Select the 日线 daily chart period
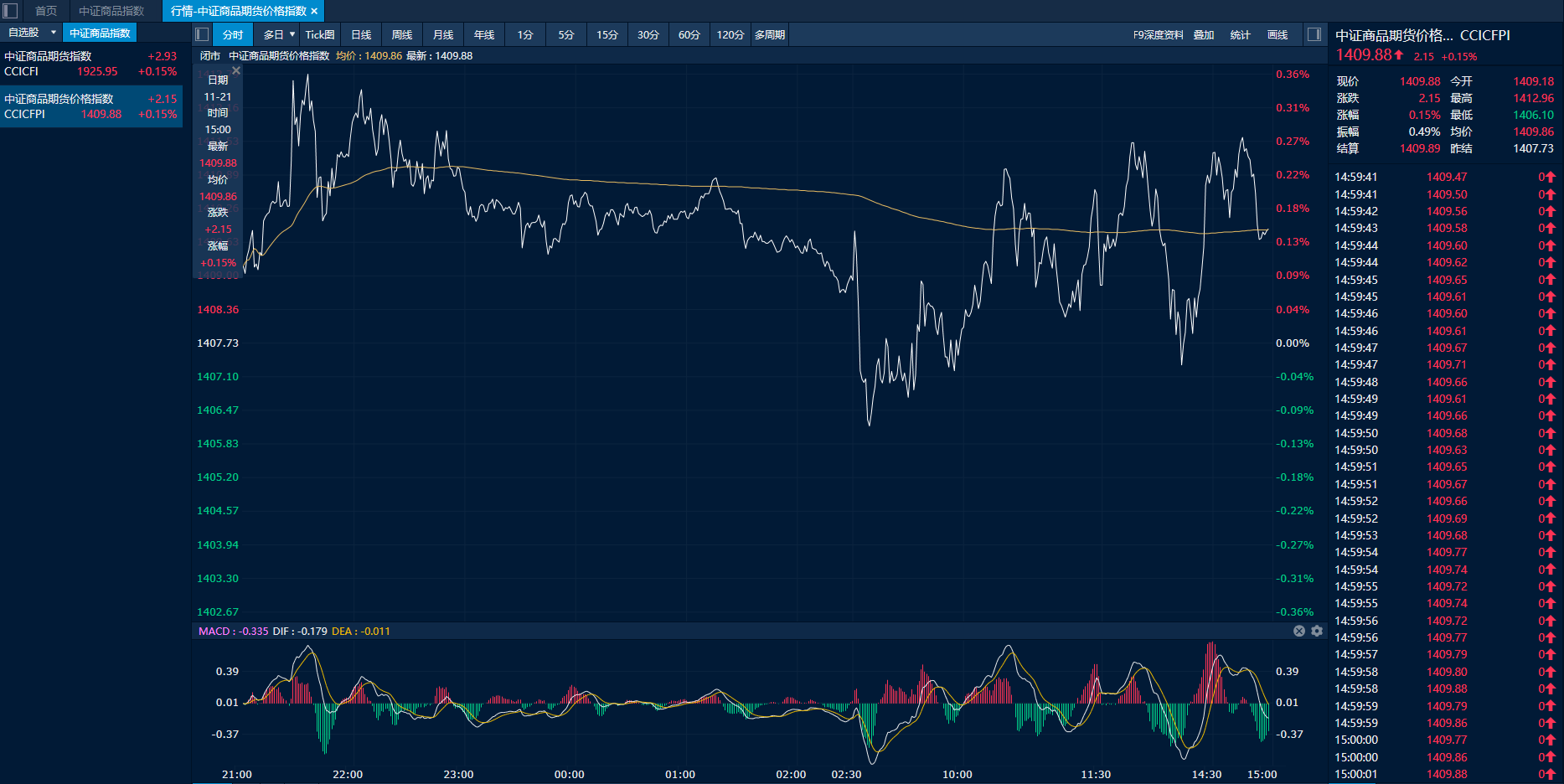Image resolution: width=1564 pixels, height=784 pixels. [x=361, y=34]
